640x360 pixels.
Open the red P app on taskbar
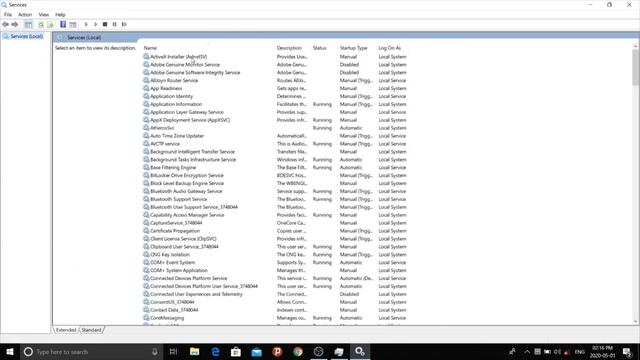277,351
